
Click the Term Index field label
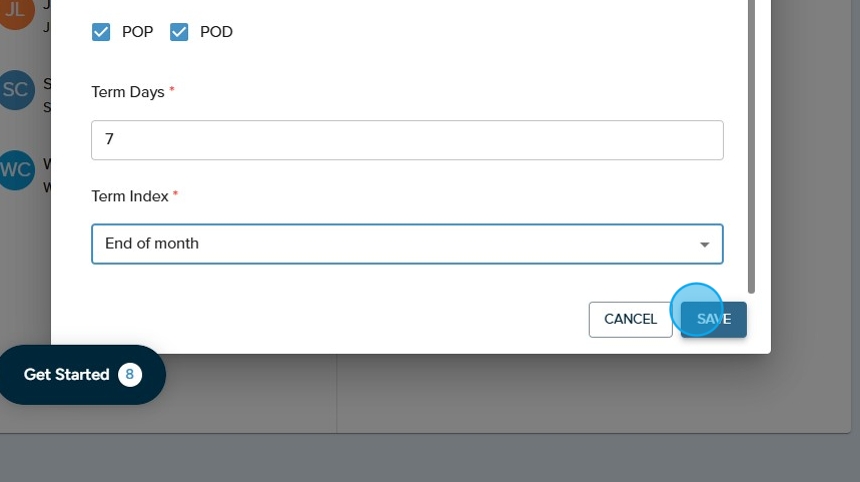tap(130, 196)
